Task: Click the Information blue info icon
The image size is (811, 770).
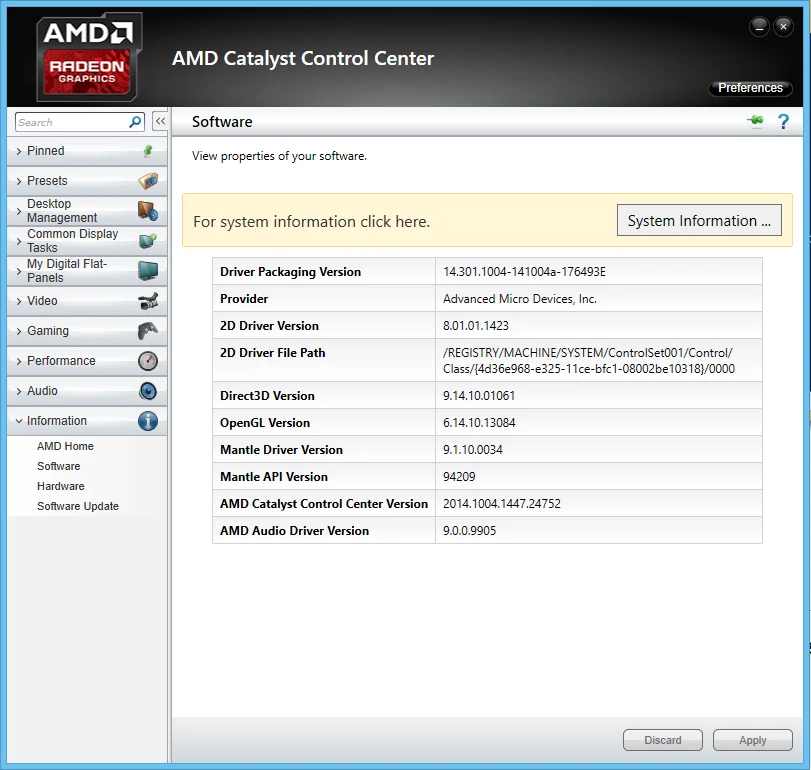Action: (x=148, y=421)
